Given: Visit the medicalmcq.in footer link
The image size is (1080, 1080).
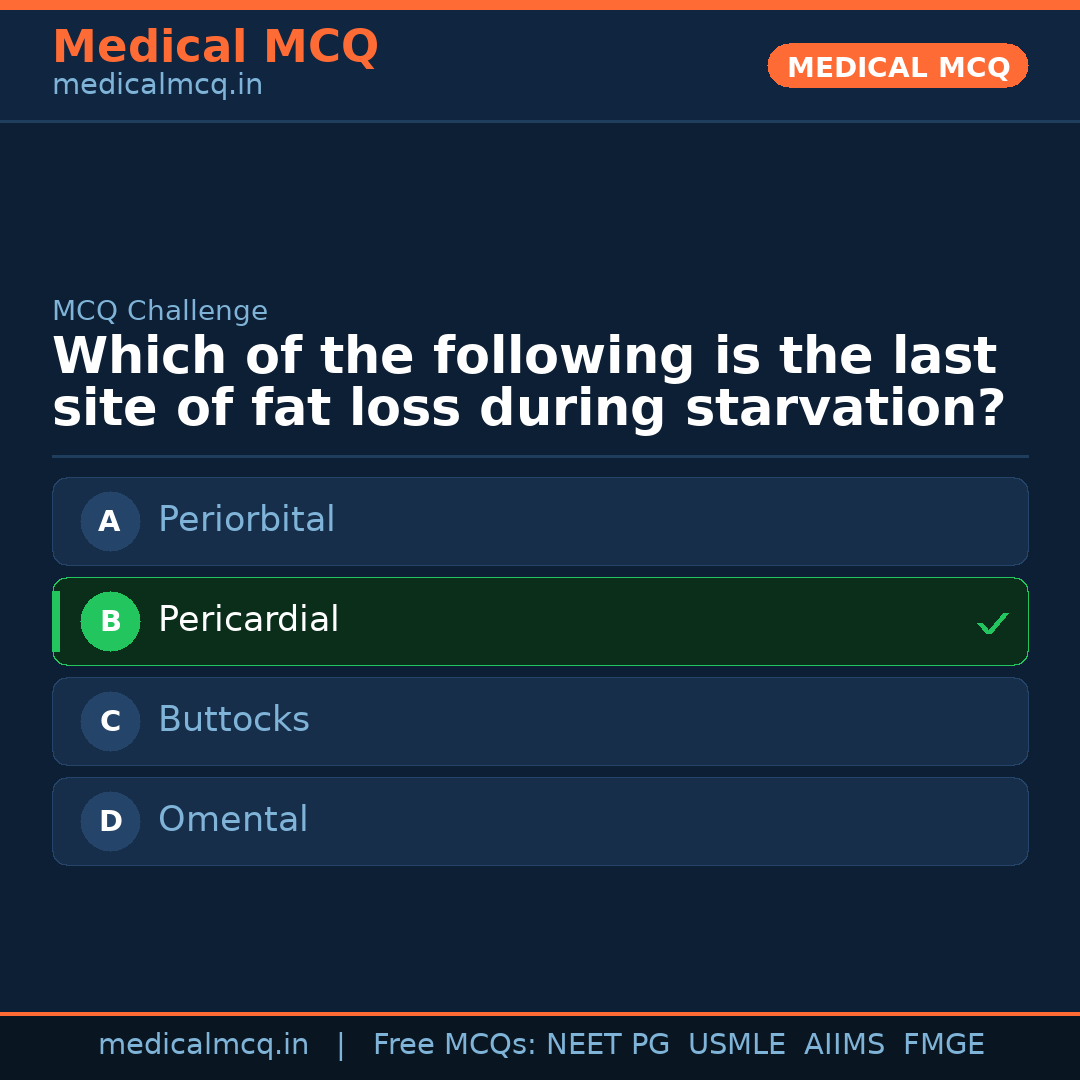Looking at the screenshot, I should (203, 1044).
